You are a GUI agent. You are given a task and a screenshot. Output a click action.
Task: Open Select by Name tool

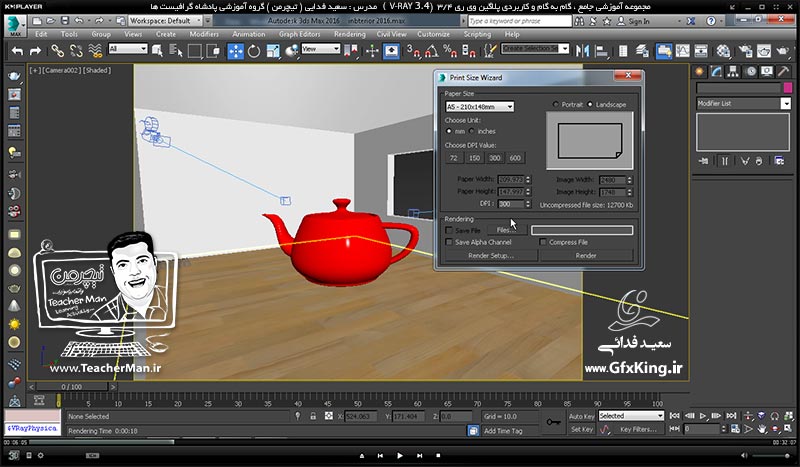pos(176,51)
